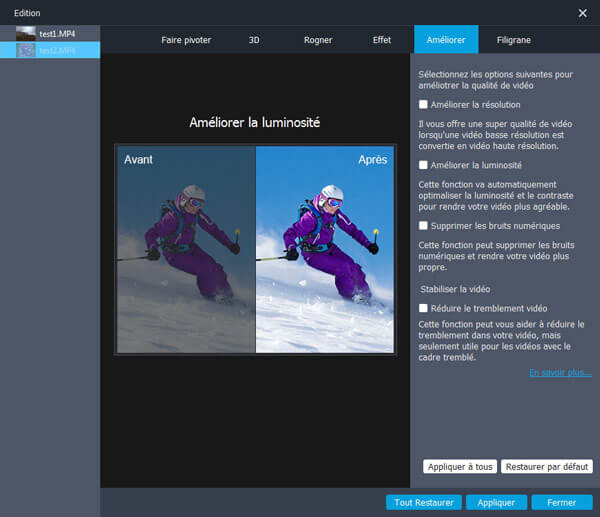Image resolution: width=600 pixels, height=517 pixels.
Task: Switch to the 3D tab
Action: (x=255, y=41)
